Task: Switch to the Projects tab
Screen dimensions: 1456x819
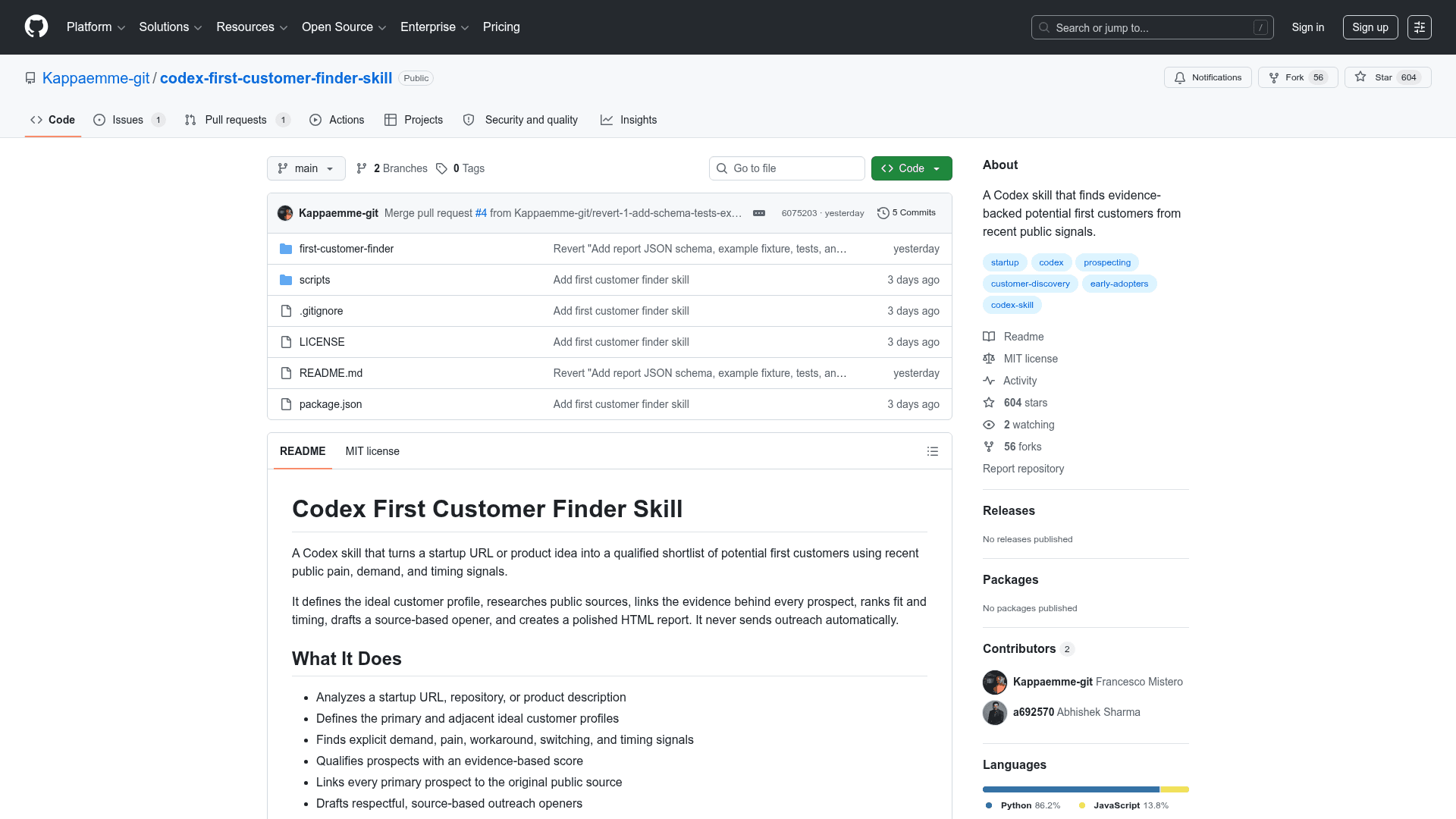Action: click(x=413, y=120)
